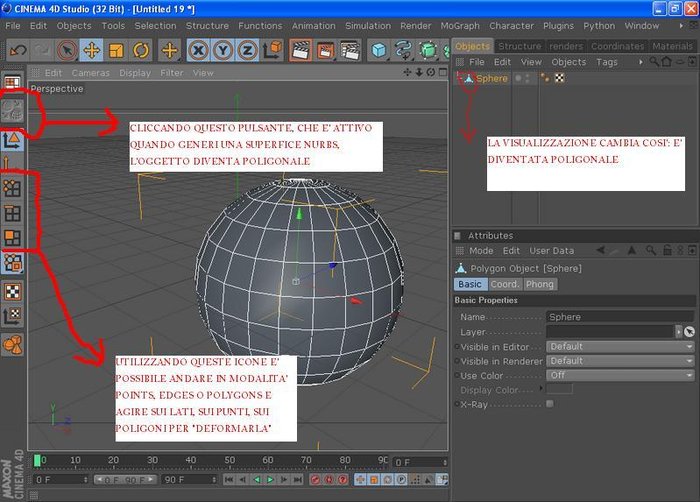Click Render Active View clapperboard icon
Image resolution: width=700 pixels, height=502 pixels.
point(300,50)
